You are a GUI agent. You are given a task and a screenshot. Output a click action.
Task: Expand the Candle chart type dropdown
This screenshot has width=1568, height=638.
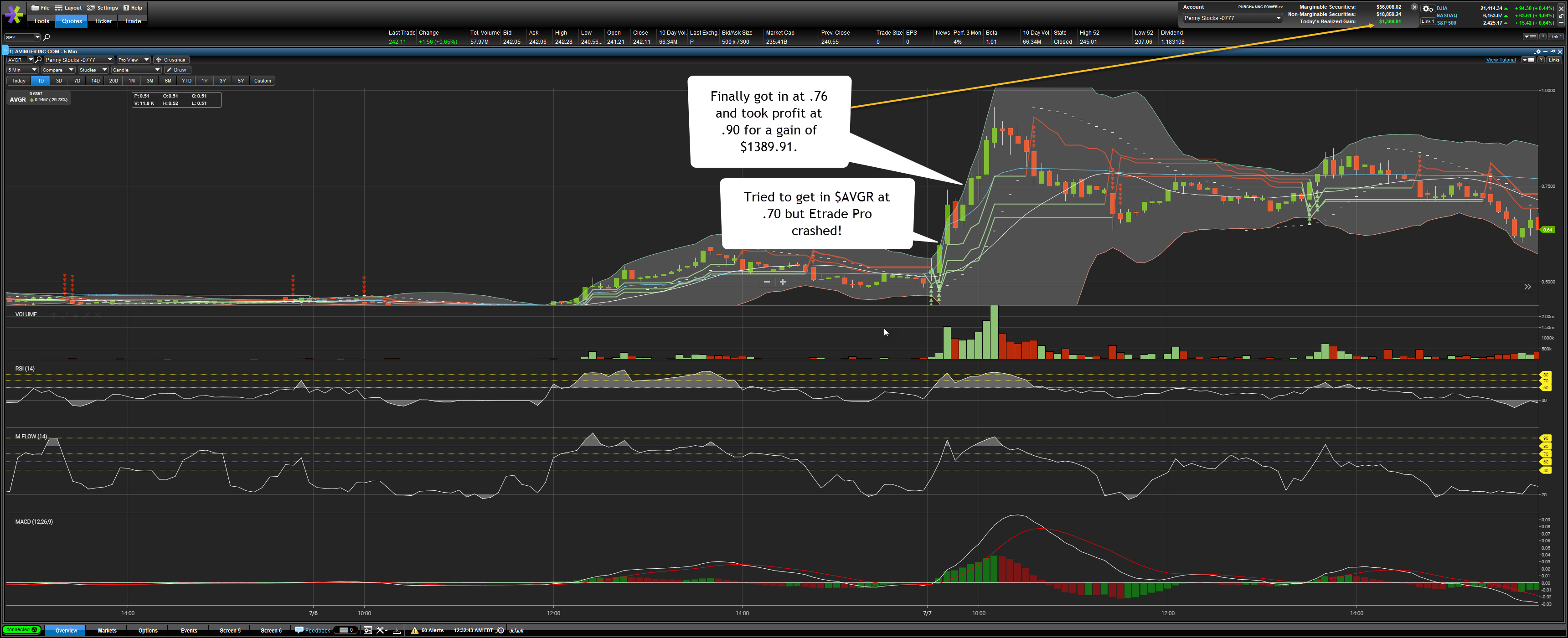(x=136, y=70)
